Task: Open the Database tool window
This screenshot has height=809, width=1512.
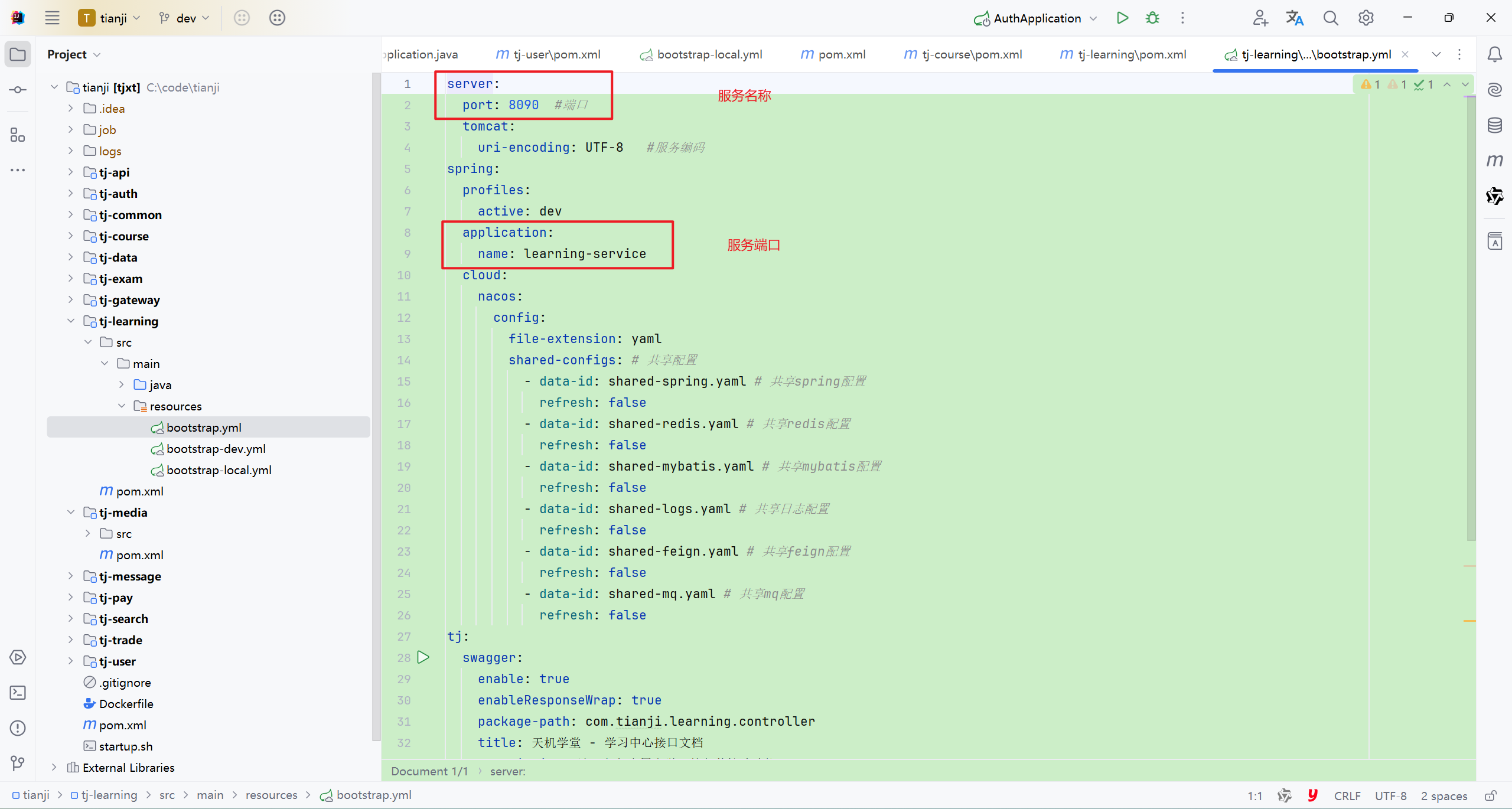Action: (x=1494, y=125)
